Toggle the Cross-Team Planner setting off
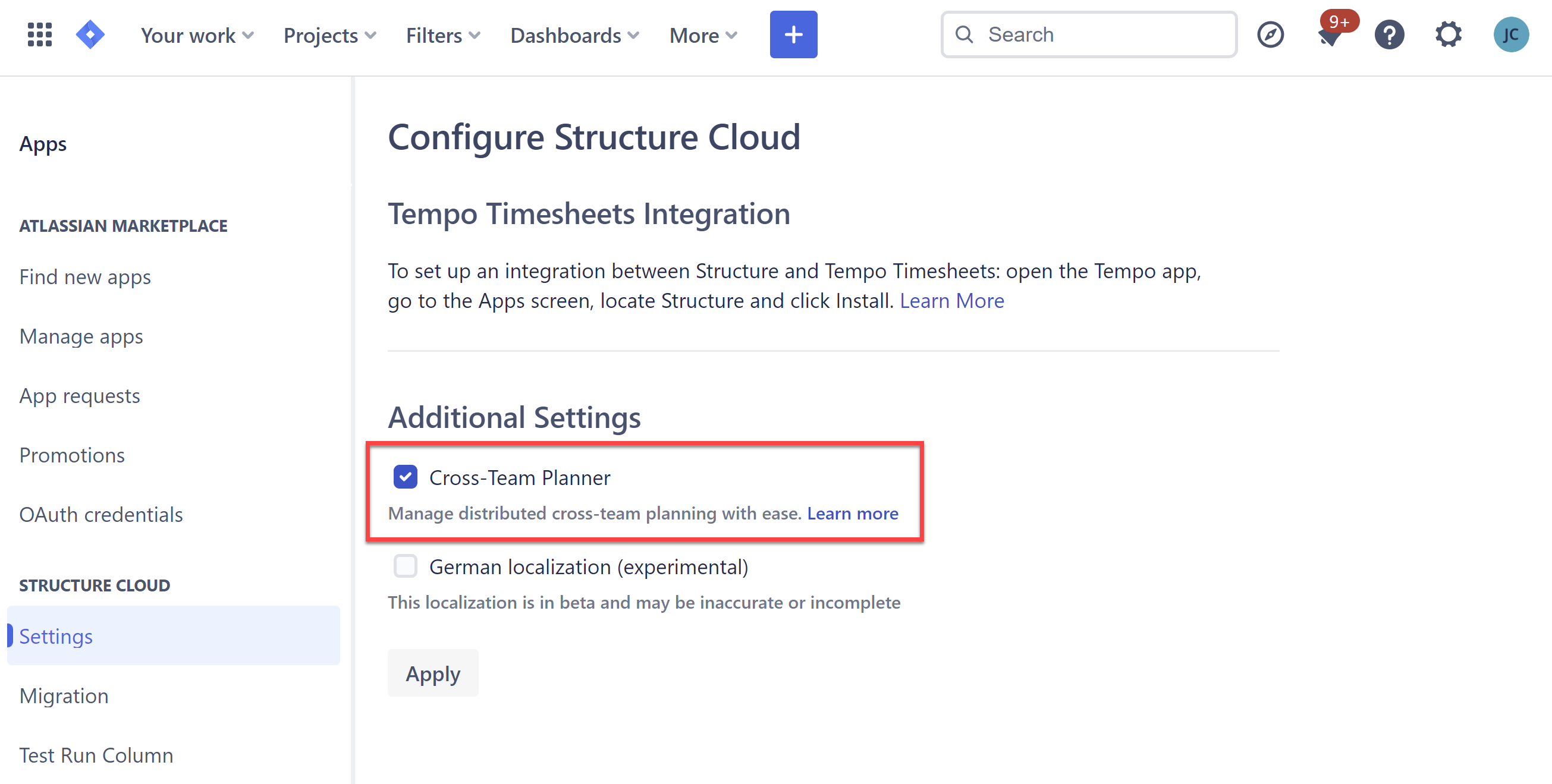This screenshot has width=1552, height=784. (x=406, y=477)
